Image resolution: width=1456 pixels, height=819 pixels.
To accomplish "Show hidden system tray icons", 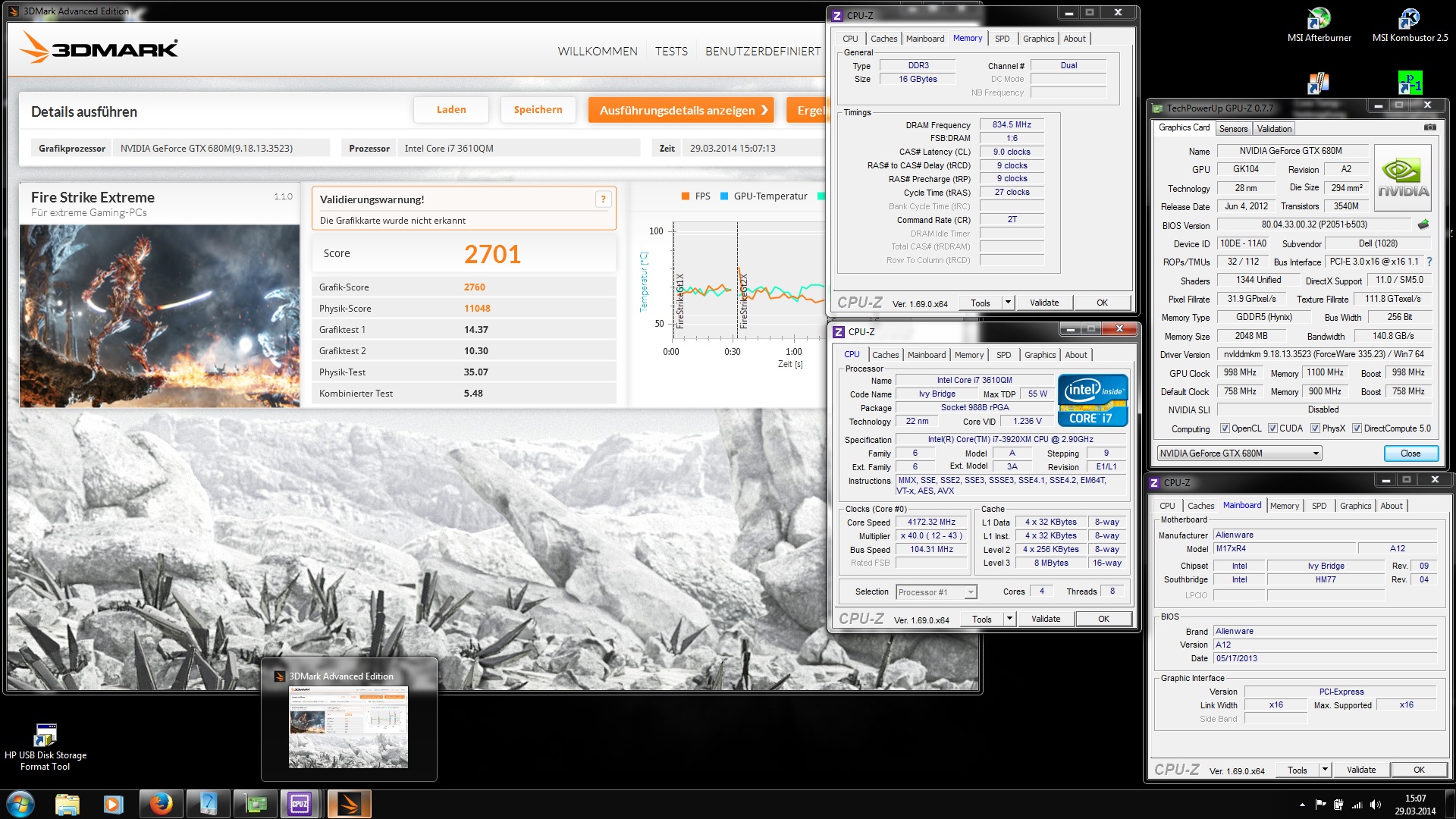I will coord(1302,805).
